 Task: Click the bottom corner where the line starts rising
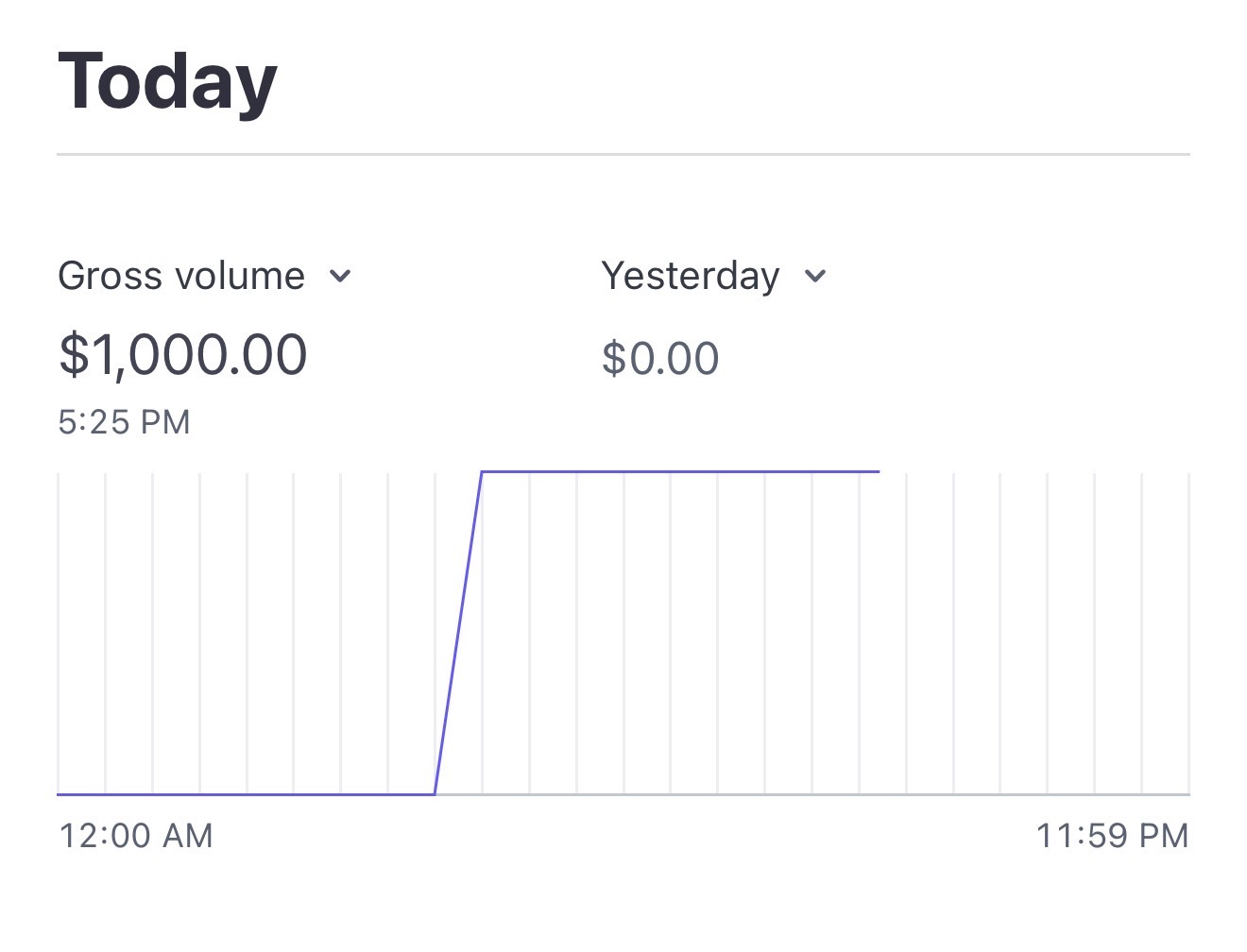tap(435, 794)
